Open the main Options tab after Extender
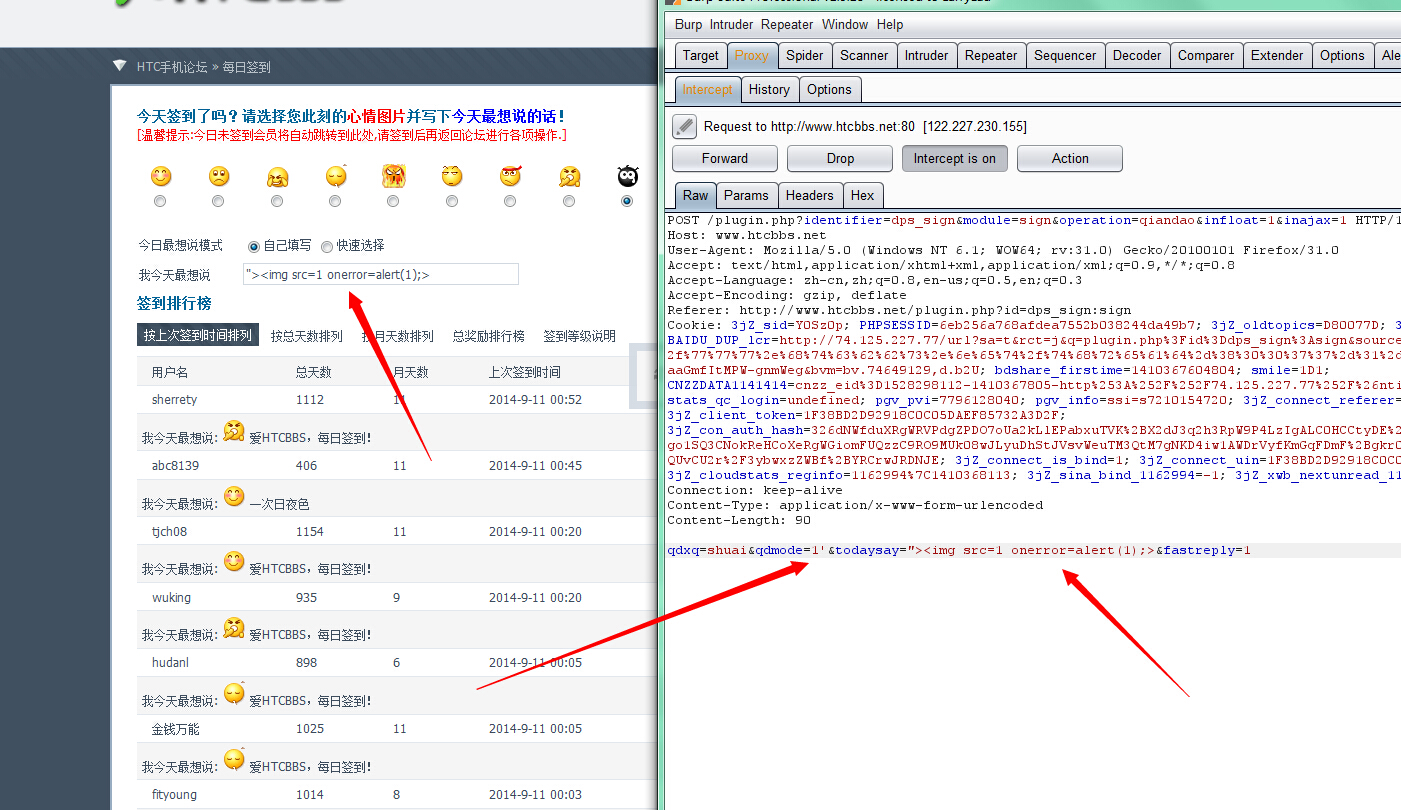Screen dimensions: 1401x810 pyautogui.click(x=1342, y=56)
